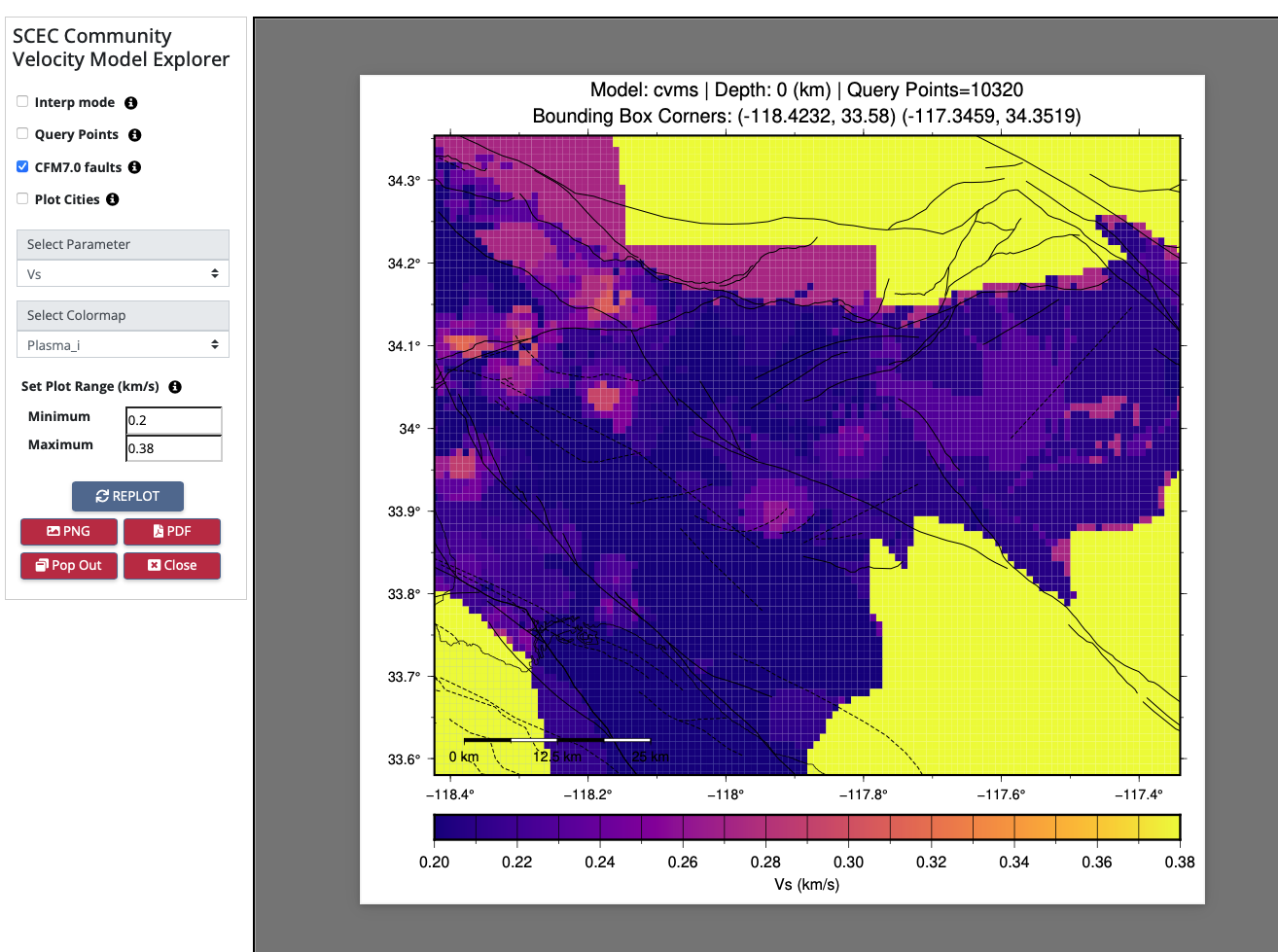This screenshot has height=952, width=1278.
Task: Click the map scale bar
Action: 556,740
